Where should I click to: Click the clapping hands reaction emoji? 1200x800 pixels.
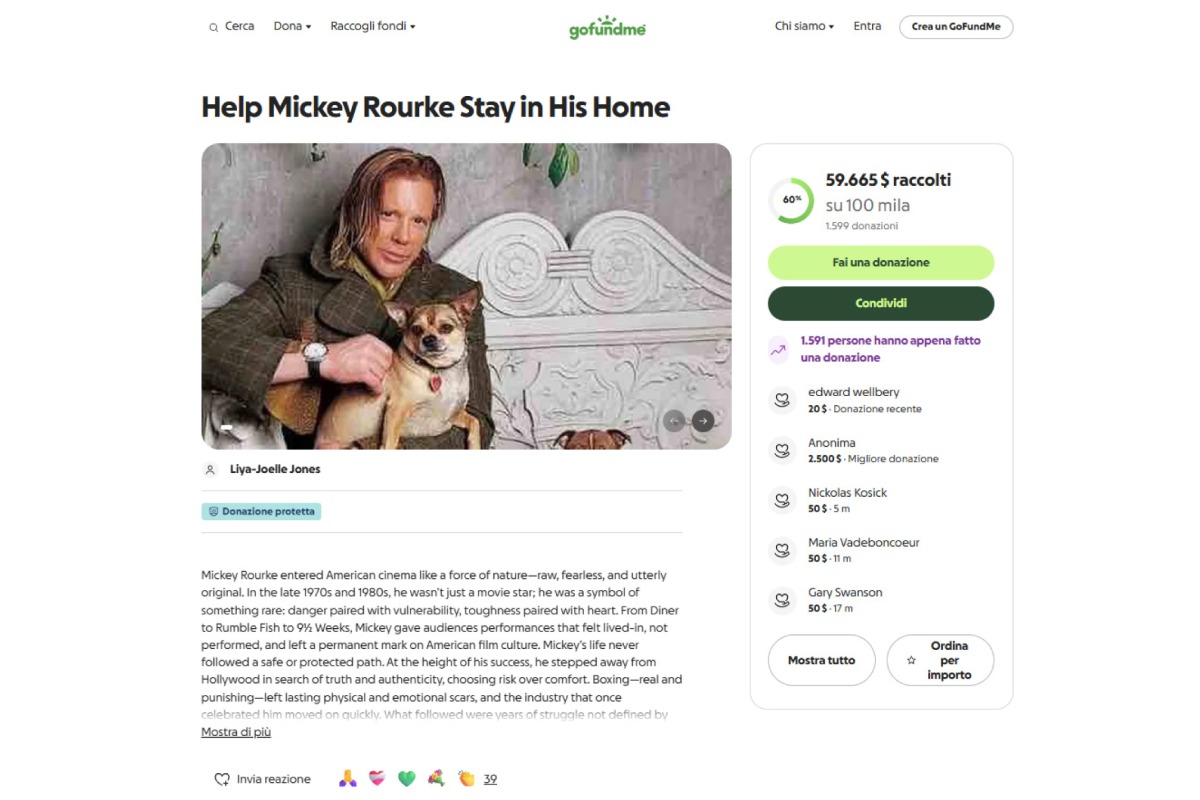point(465,778)
